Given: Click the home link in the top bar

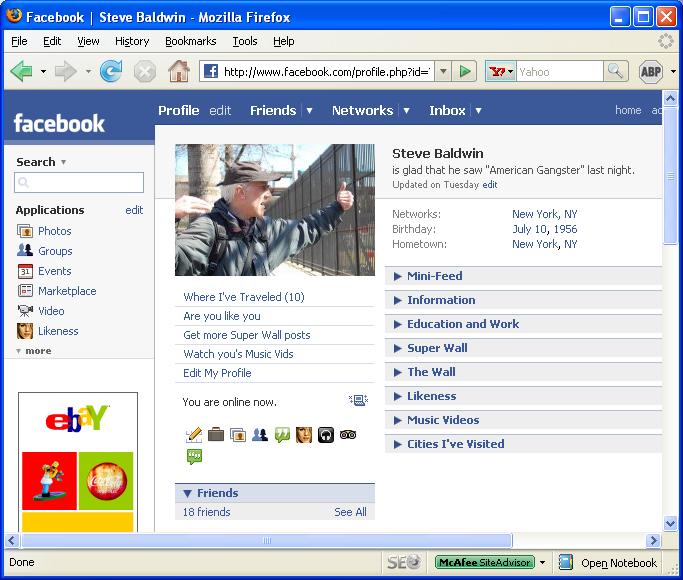Looking at the screenshot, I should [628, 111].
